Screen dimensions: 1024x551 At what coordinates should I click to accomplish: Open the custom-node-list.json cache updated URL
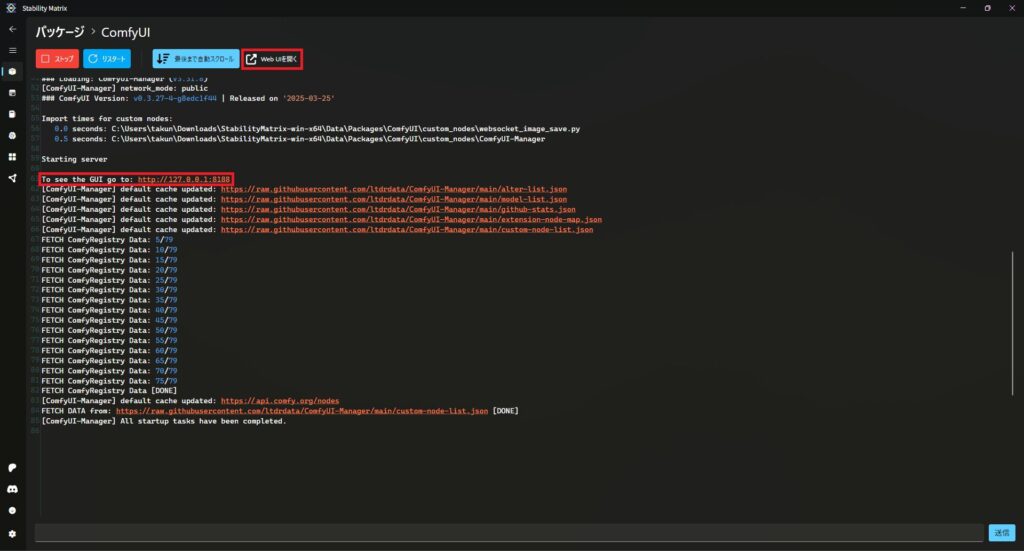coord(407,230)
